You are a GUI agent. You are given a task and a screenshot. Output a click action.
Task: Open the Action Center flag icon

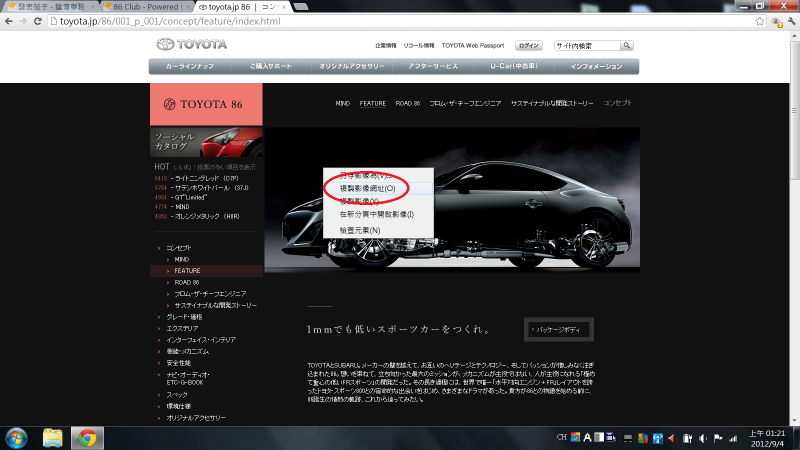[x=718, y=438]
